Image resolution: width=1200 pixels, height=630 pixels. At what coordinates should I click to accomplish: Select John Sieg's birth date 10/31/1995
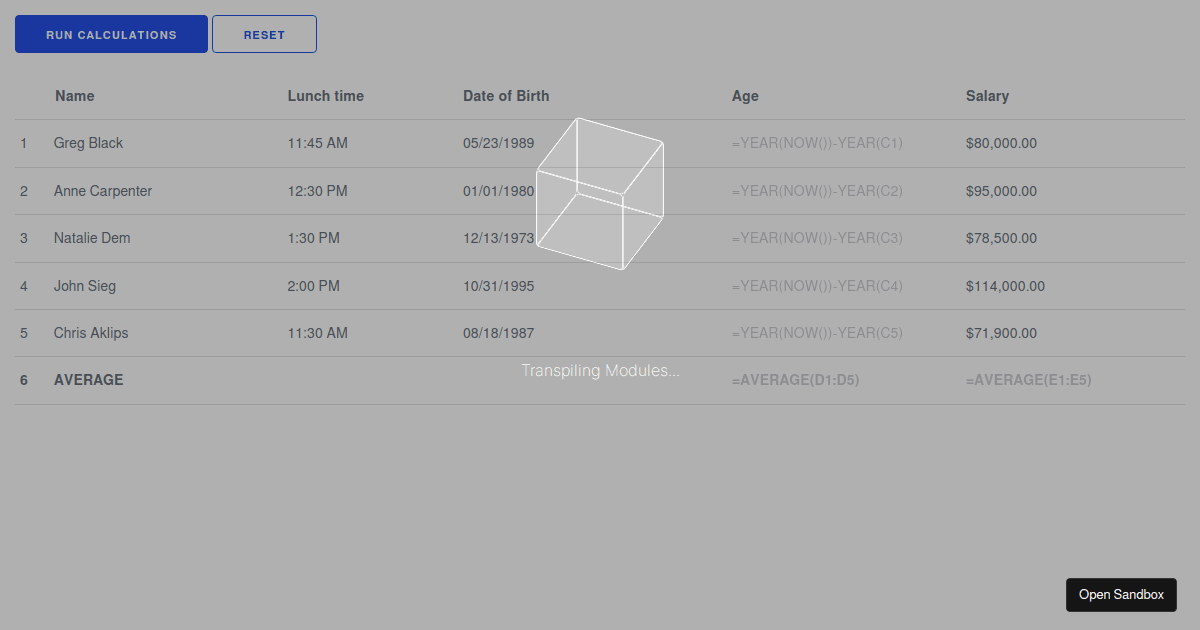tap(498, 285)
